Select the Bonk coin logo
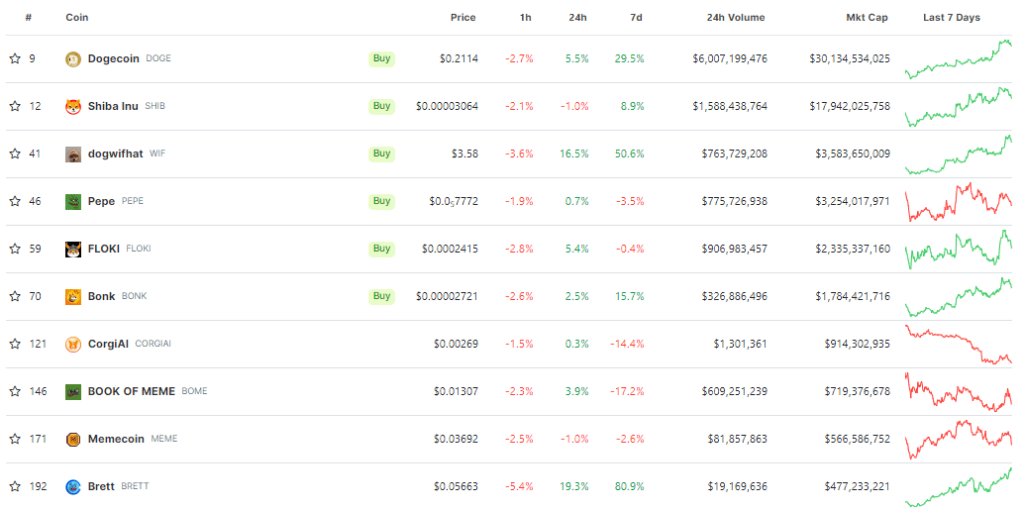 [x=73, y=297]
